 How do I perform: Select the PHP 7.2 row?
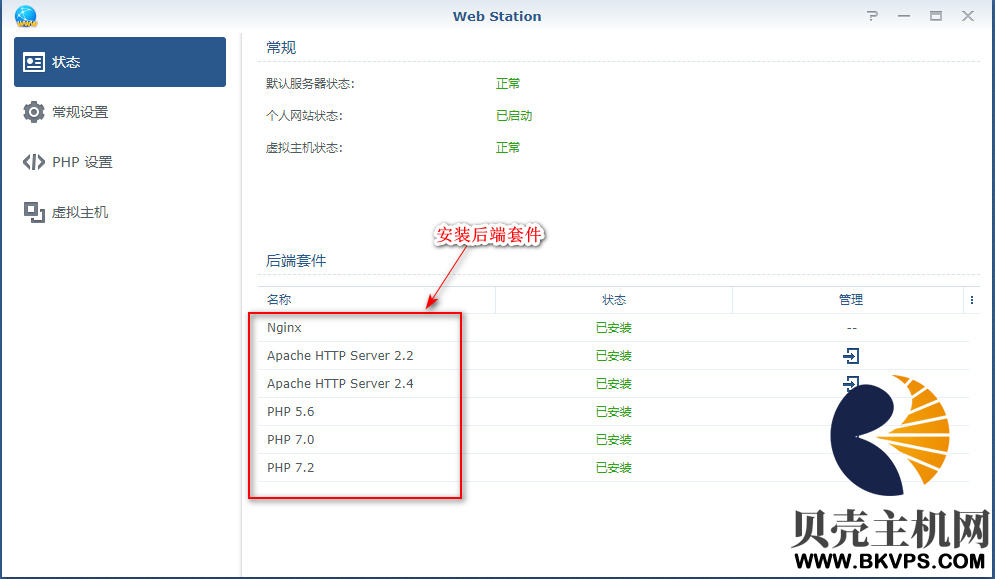coord(614,467)
